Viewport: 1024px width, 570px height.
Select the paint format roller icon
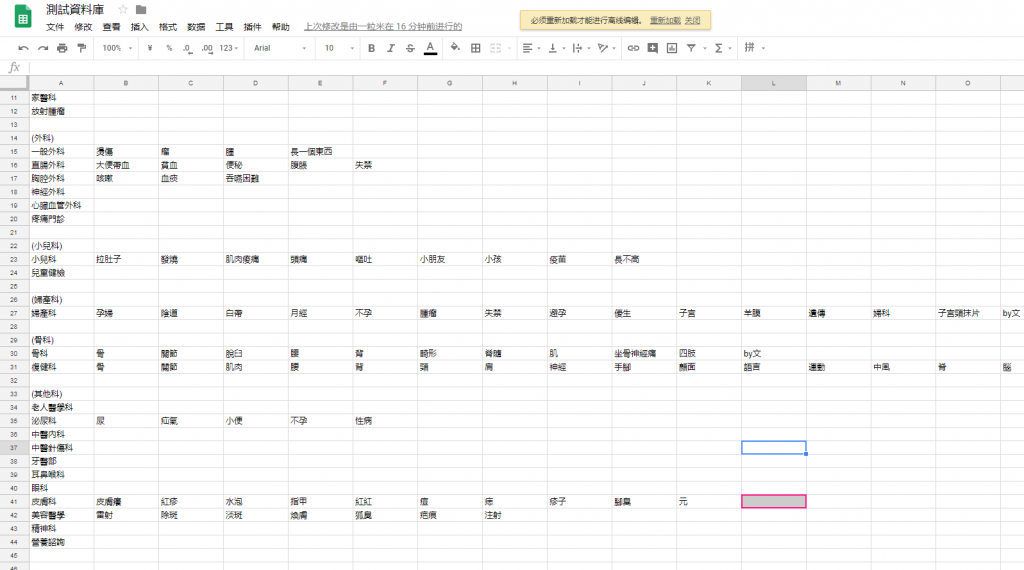82,48
